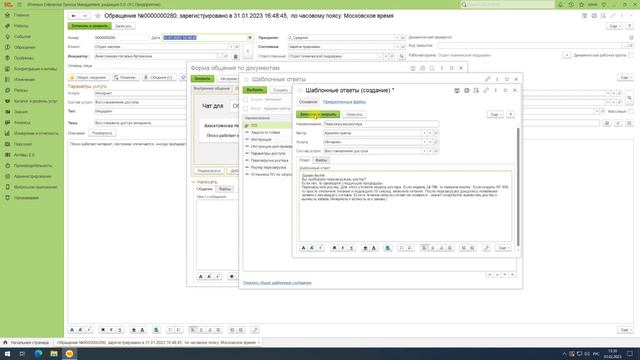Viewport: 640px width, 360px height.
Task: Click the link icon in template creation dialog header
Action: point(486,90)
